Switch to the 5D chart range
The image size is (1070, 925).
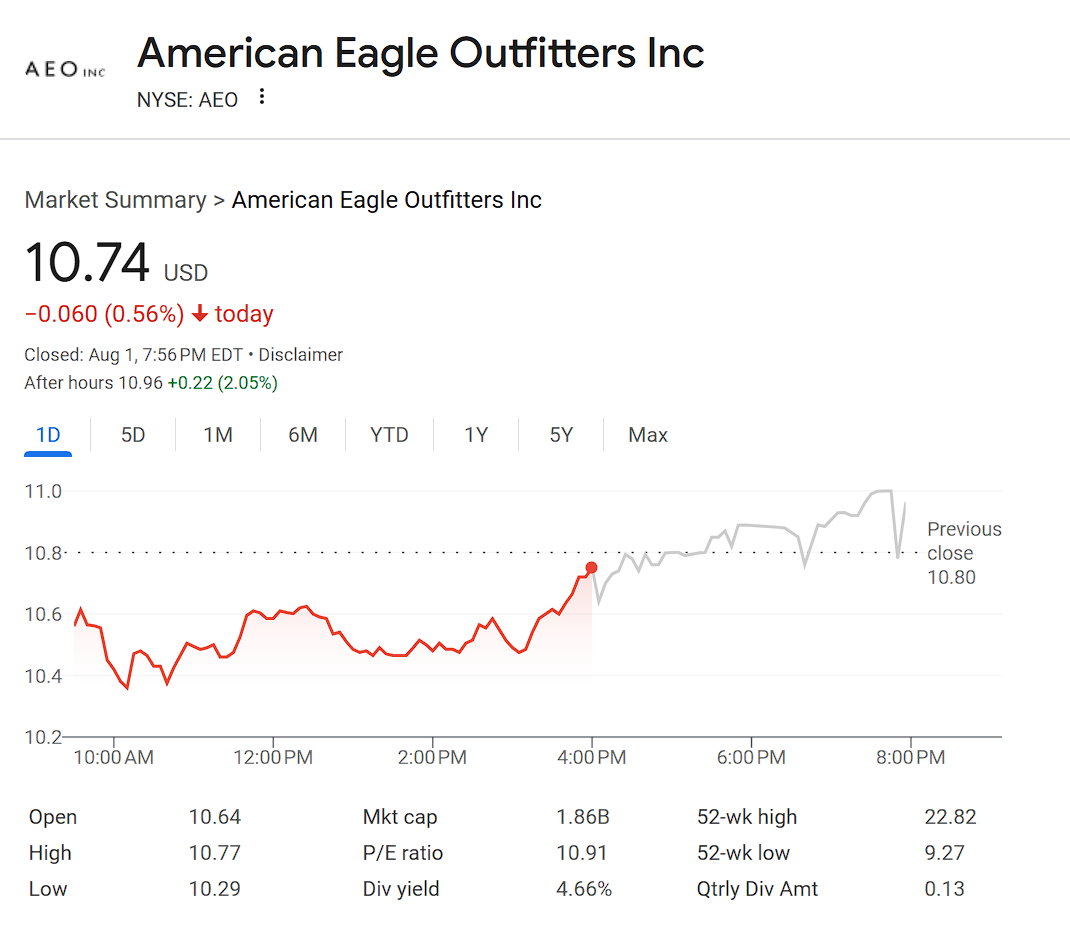tap(133, 435)
